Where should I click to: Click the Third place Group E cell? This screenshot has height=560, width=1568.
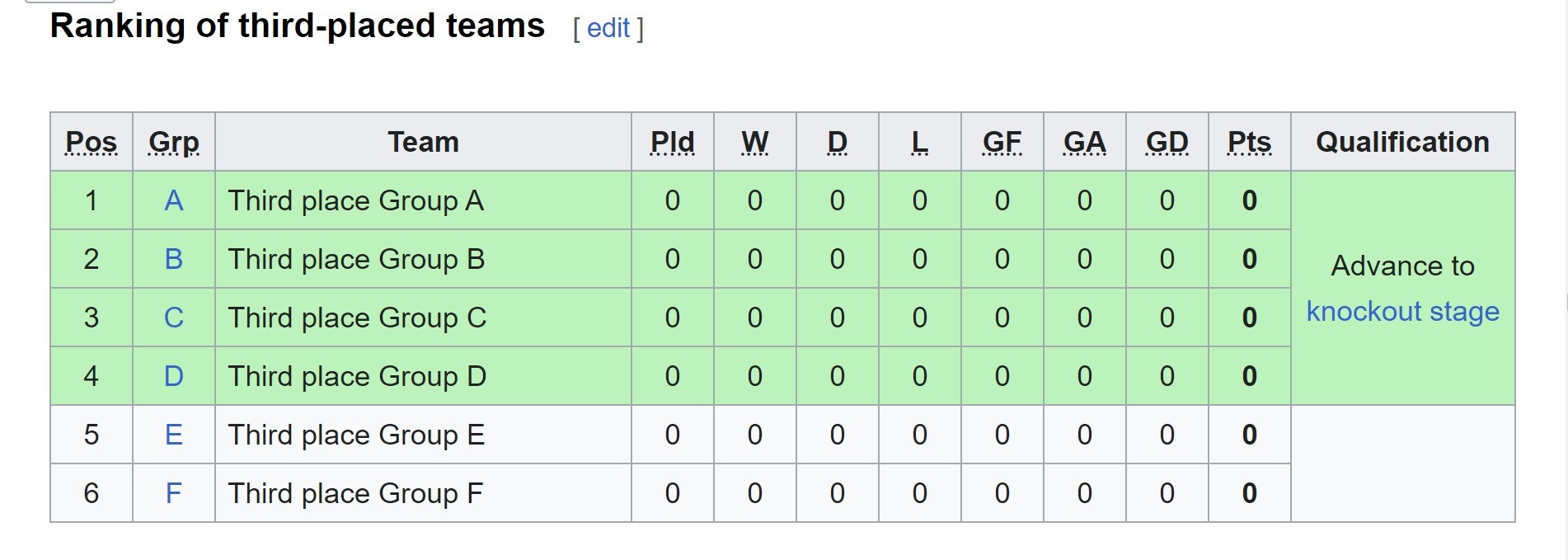[x=356, y=435]
